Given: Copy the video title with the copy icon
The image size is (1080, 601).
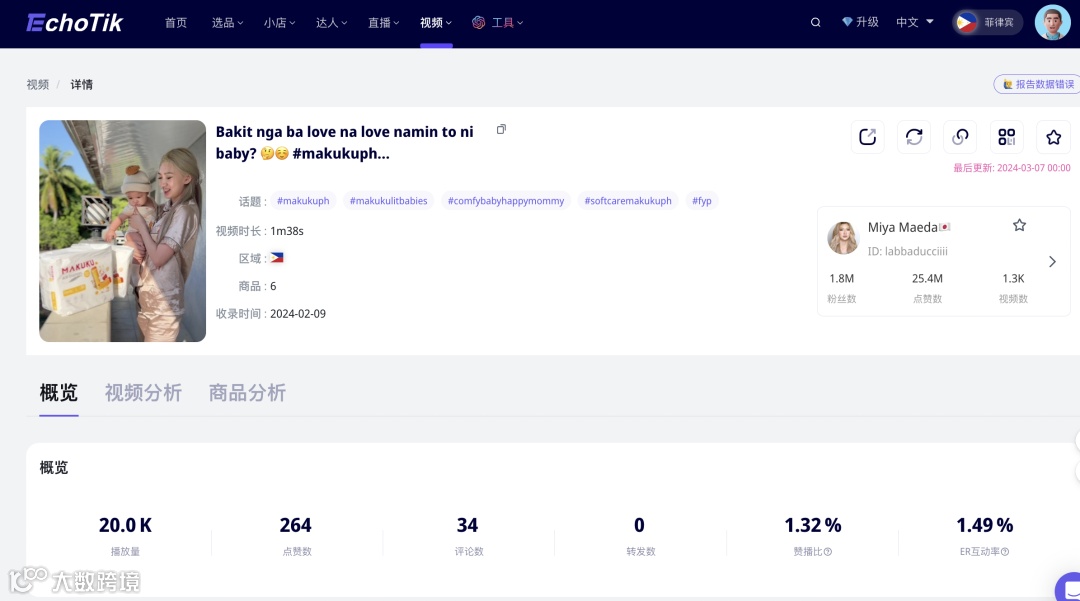Looking at the screenshot, I should [501, 129].
